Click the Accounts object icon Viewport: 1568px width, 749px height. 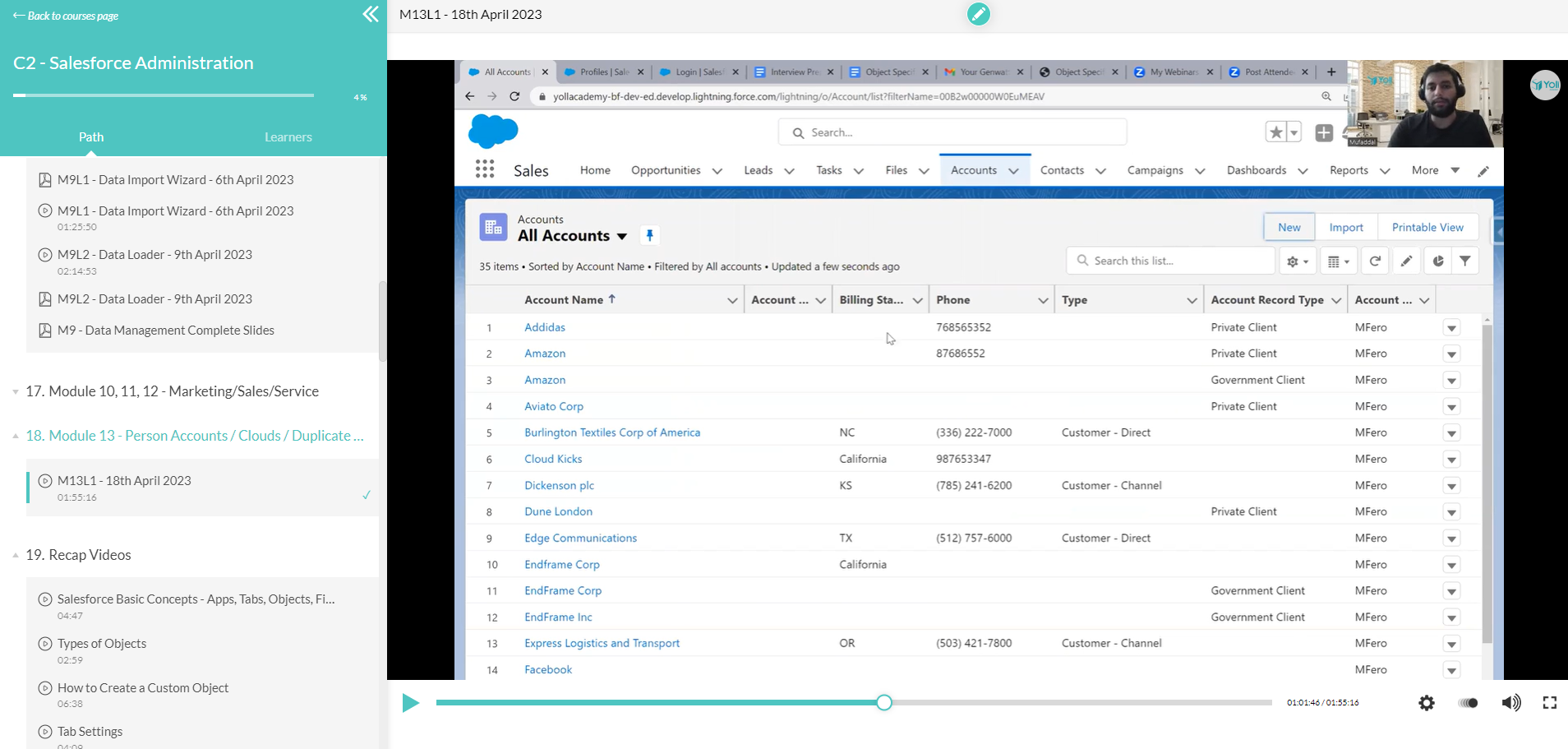click(494, 228)
